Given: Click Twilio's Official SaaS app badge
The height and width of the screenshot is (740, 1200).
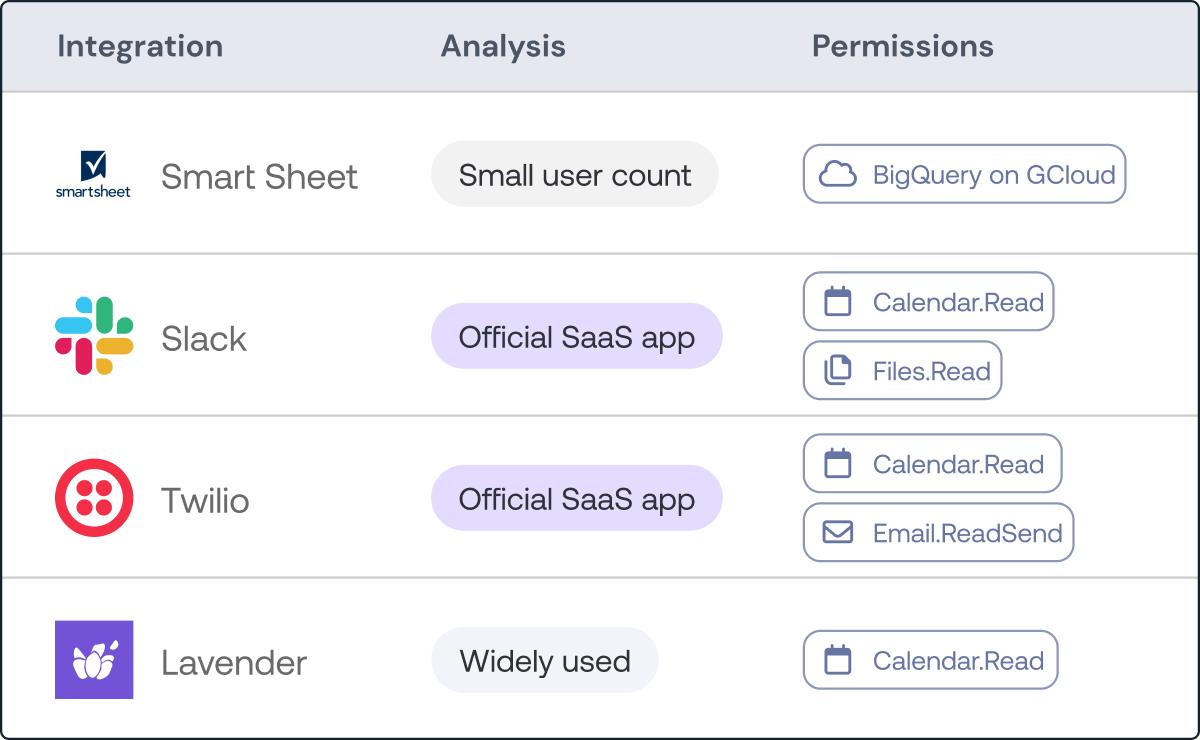Looking at the screenshot, I should pyautogui.click(x=577, y=499).
